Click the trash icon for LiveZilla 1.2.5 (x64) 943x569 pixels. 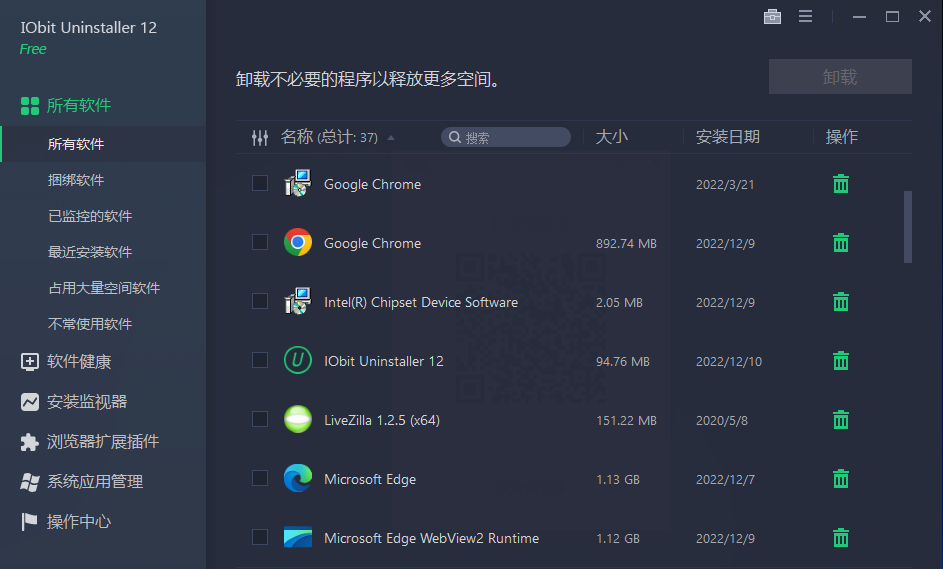(841, 420)
